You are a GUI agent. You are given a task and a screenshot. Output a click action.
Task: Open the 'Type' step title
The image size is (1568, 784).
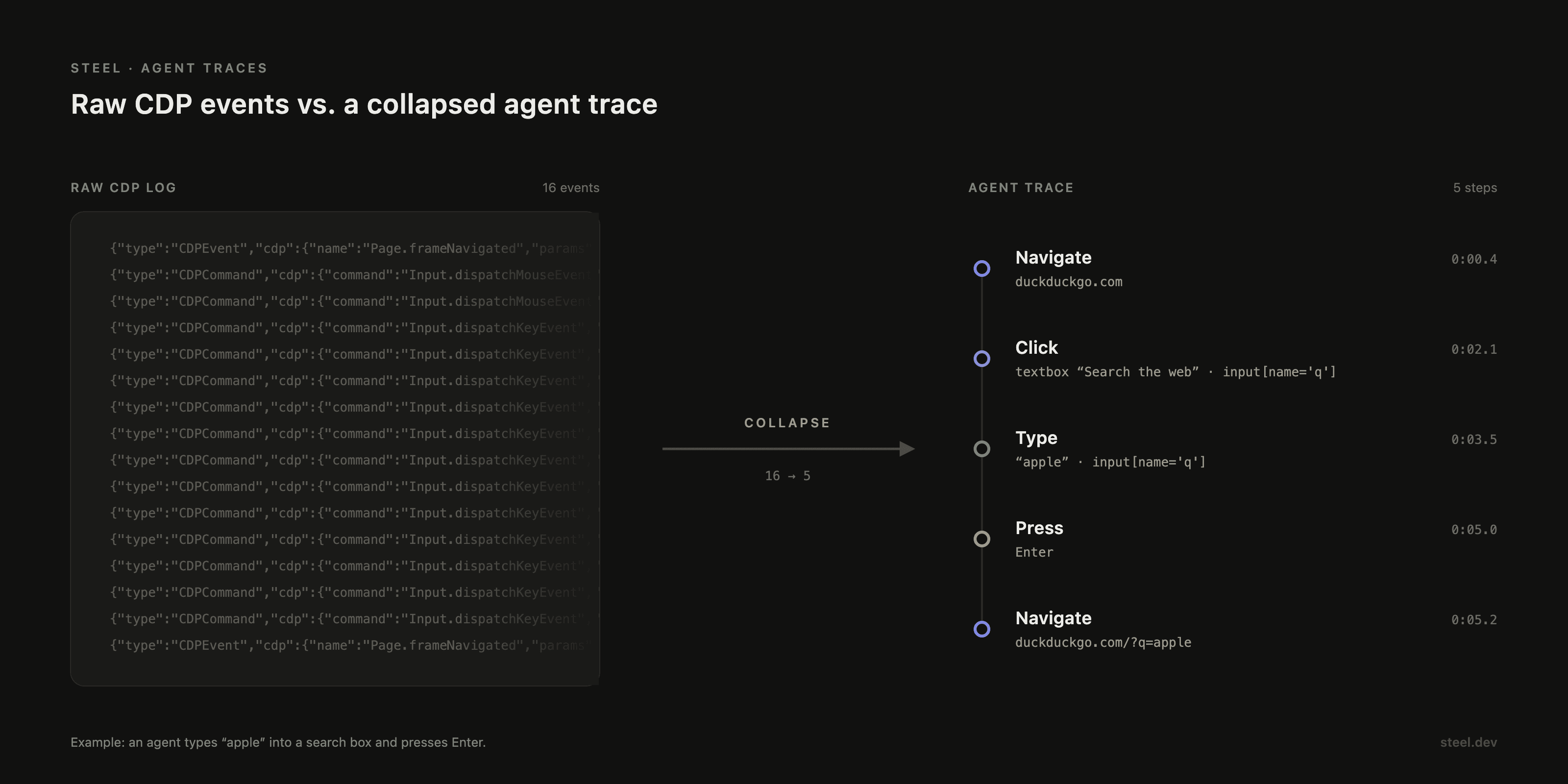coord(1036,438)
